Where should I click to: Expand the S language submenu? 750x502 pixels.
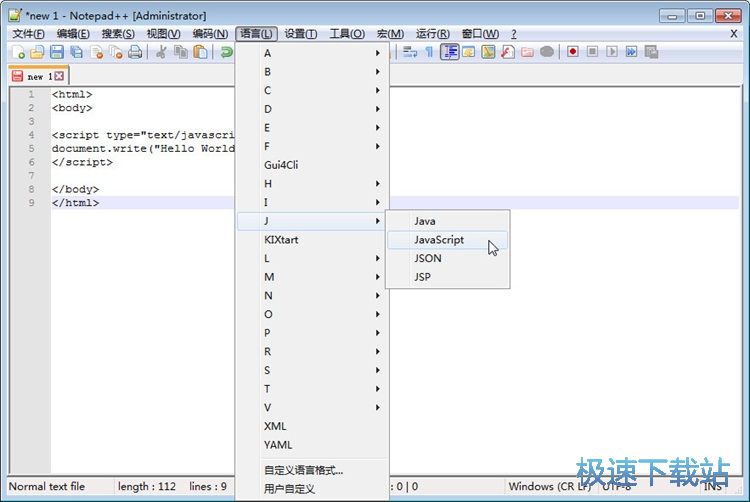[313, 370]
